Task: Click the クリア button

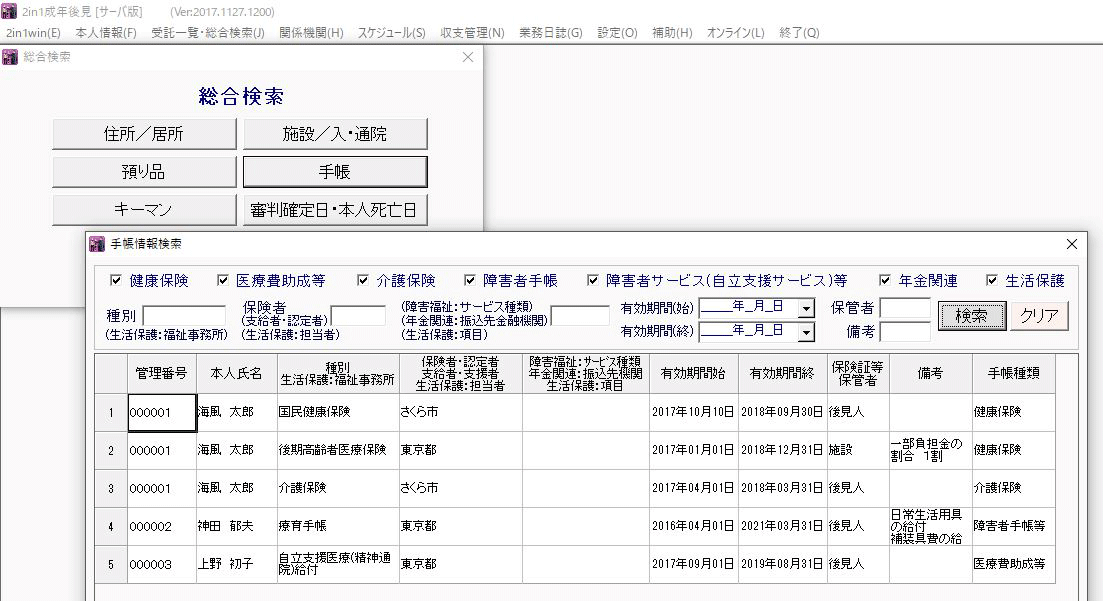Action: coord(1040,316)
